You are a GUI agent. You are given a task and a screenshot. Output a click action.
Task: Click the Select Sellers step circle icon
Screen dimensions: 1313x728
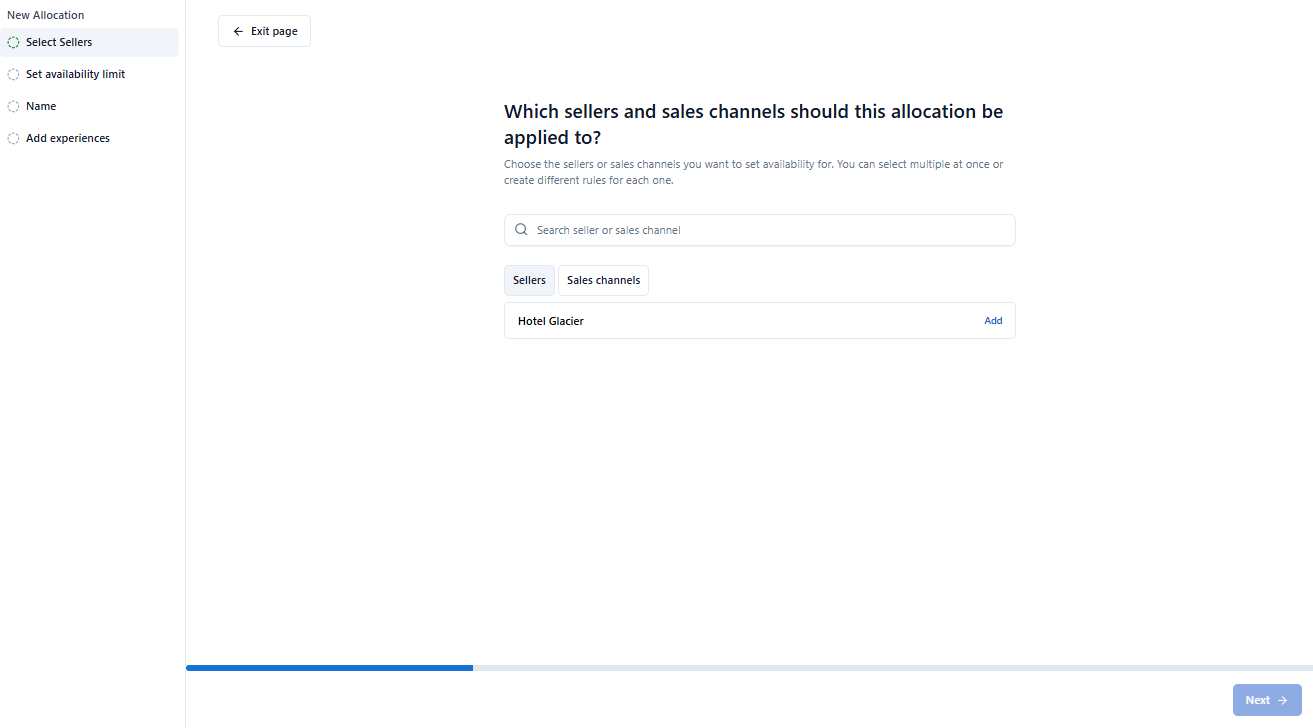pos(13,43)
